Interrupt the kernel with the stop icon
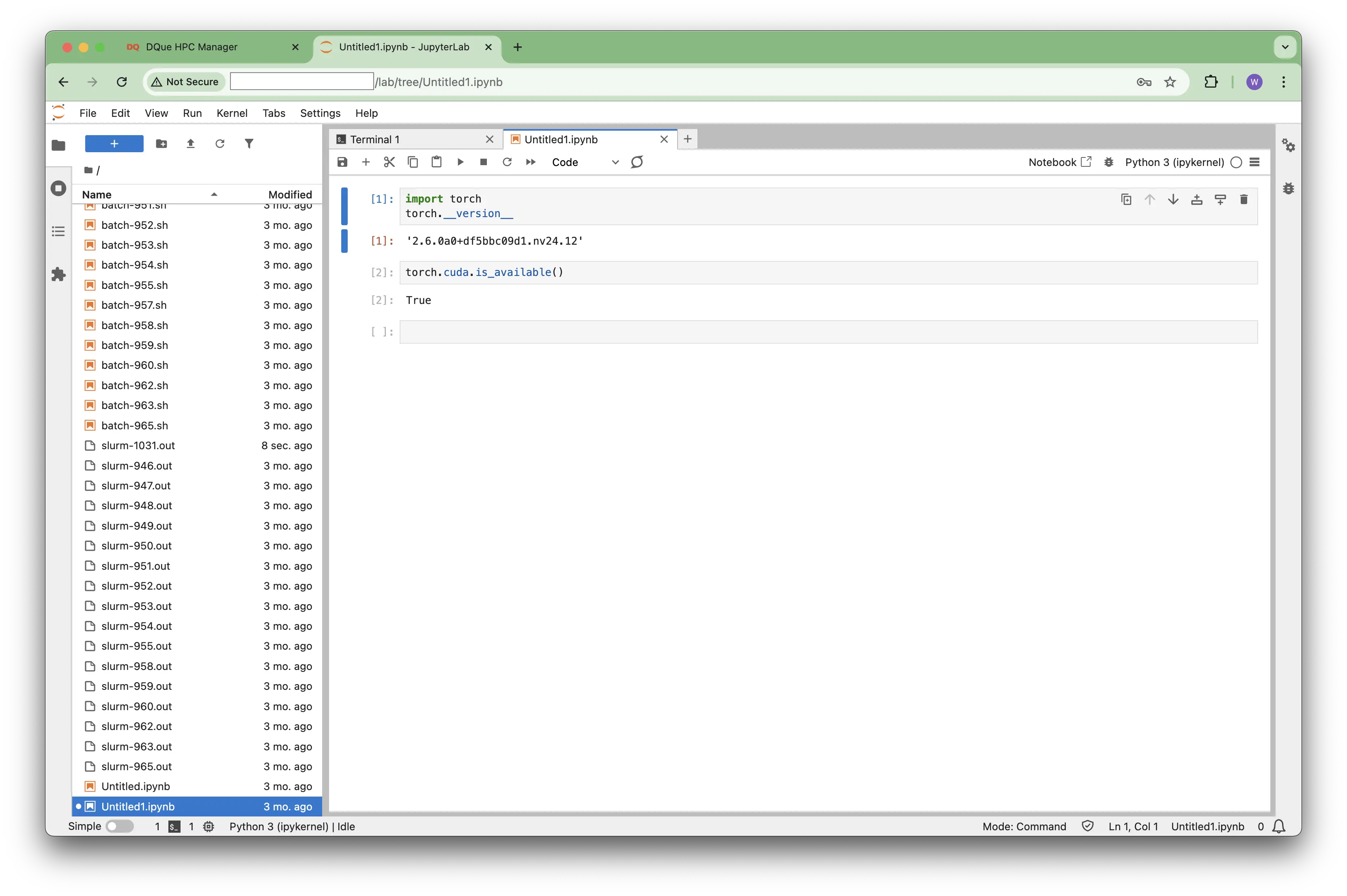 click(x=484, y=162)
